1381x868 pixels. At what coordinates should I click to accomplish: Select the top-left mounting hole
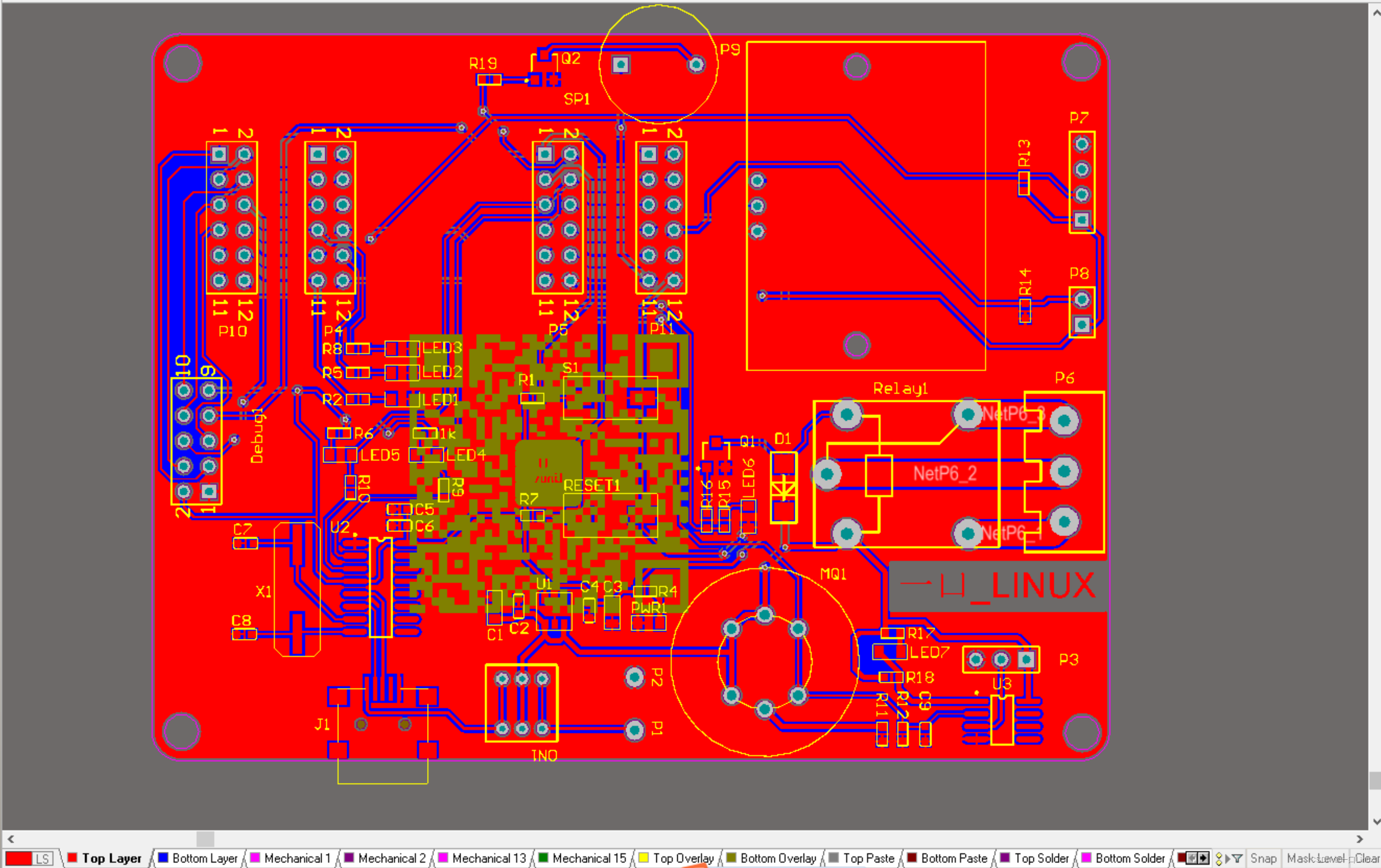coord(182,63)
